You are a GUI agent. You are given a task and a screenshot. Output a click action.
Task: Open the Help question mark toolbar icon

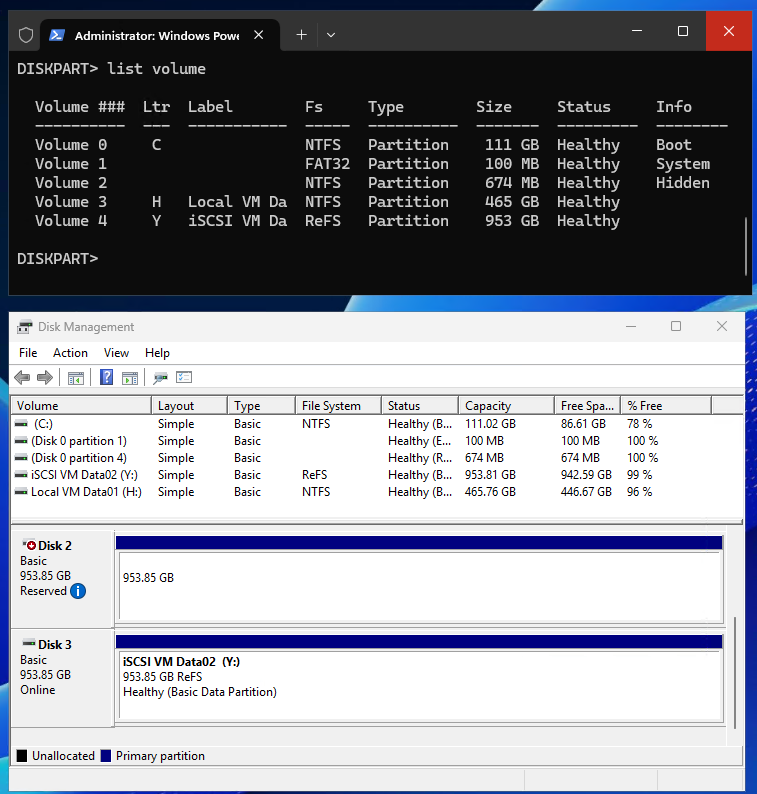106,377
